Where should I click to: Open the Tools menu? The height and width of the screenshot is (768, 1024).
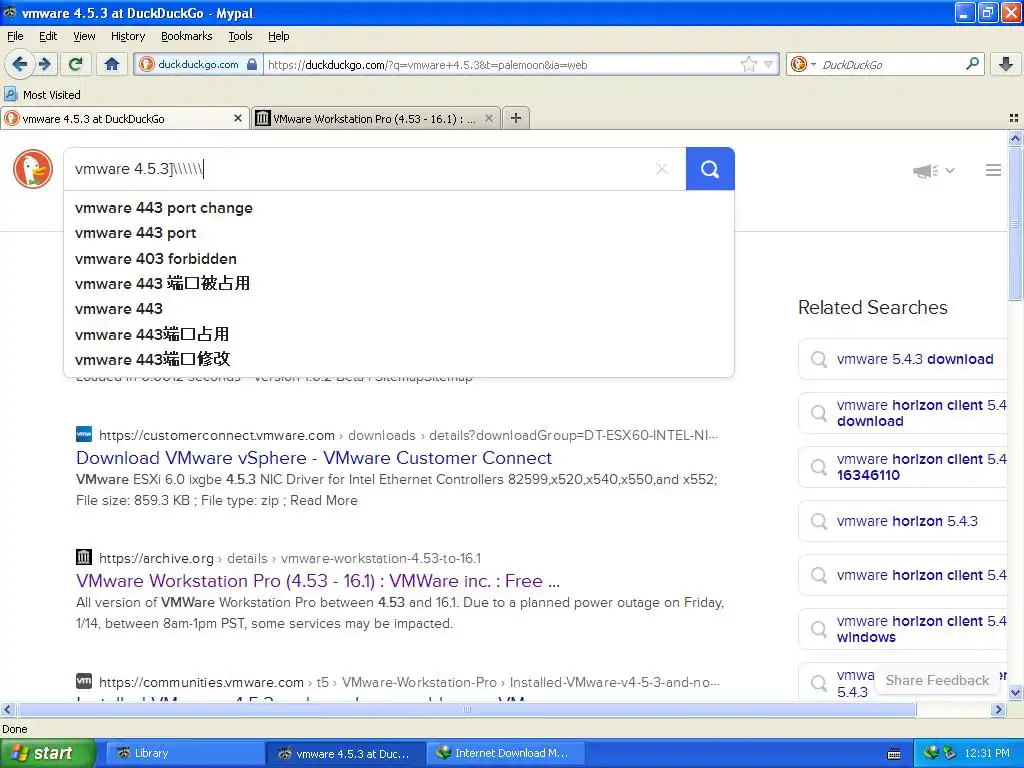tap(240, 36)
